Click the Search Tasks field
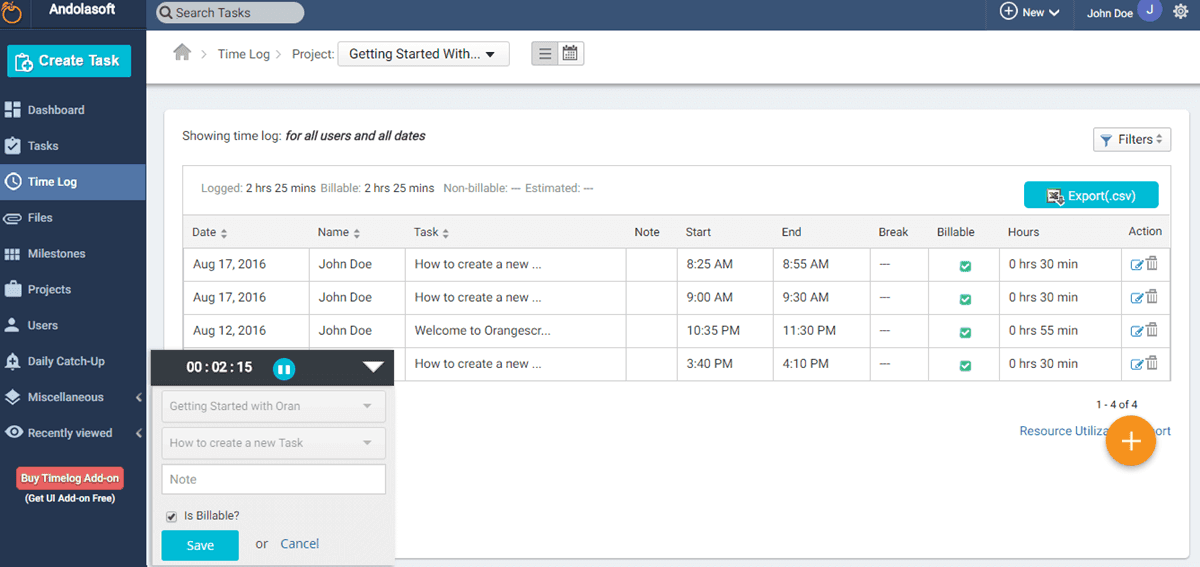Viewport: 1200px width, 567px height. click(231, 13)
